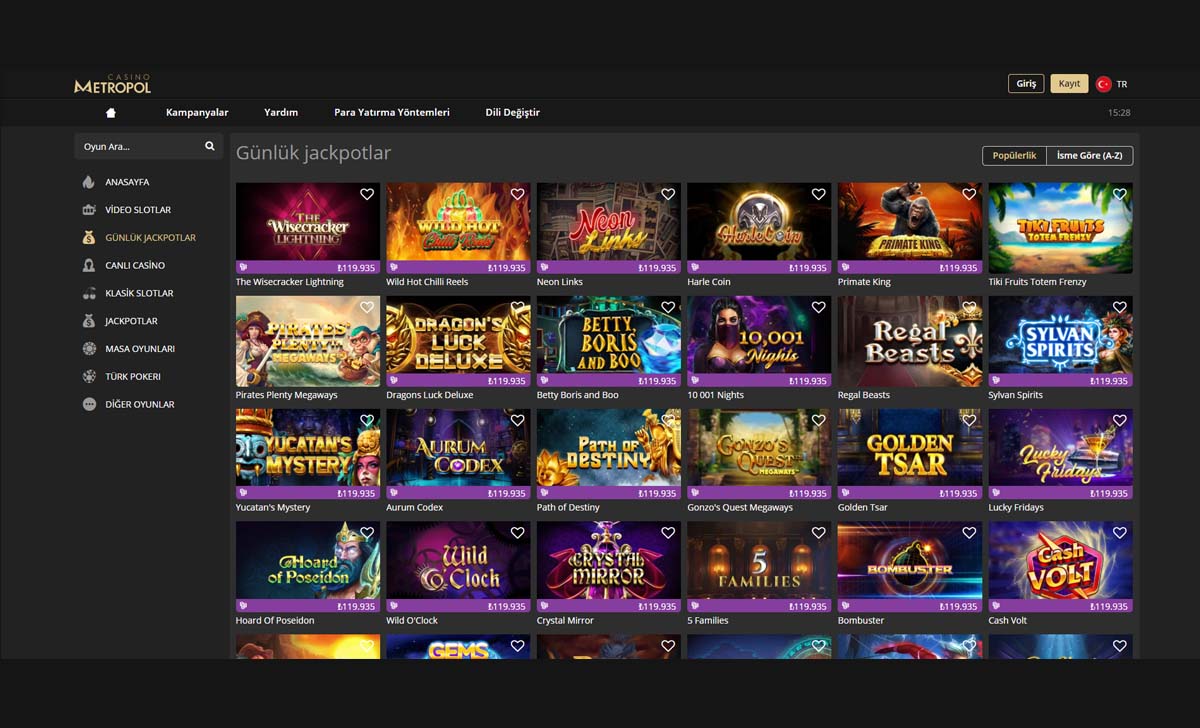The width and height of the screenshot is (1200, 728).
Task: Open the Anasayfa sidebar link
Action: pos(127,182)
